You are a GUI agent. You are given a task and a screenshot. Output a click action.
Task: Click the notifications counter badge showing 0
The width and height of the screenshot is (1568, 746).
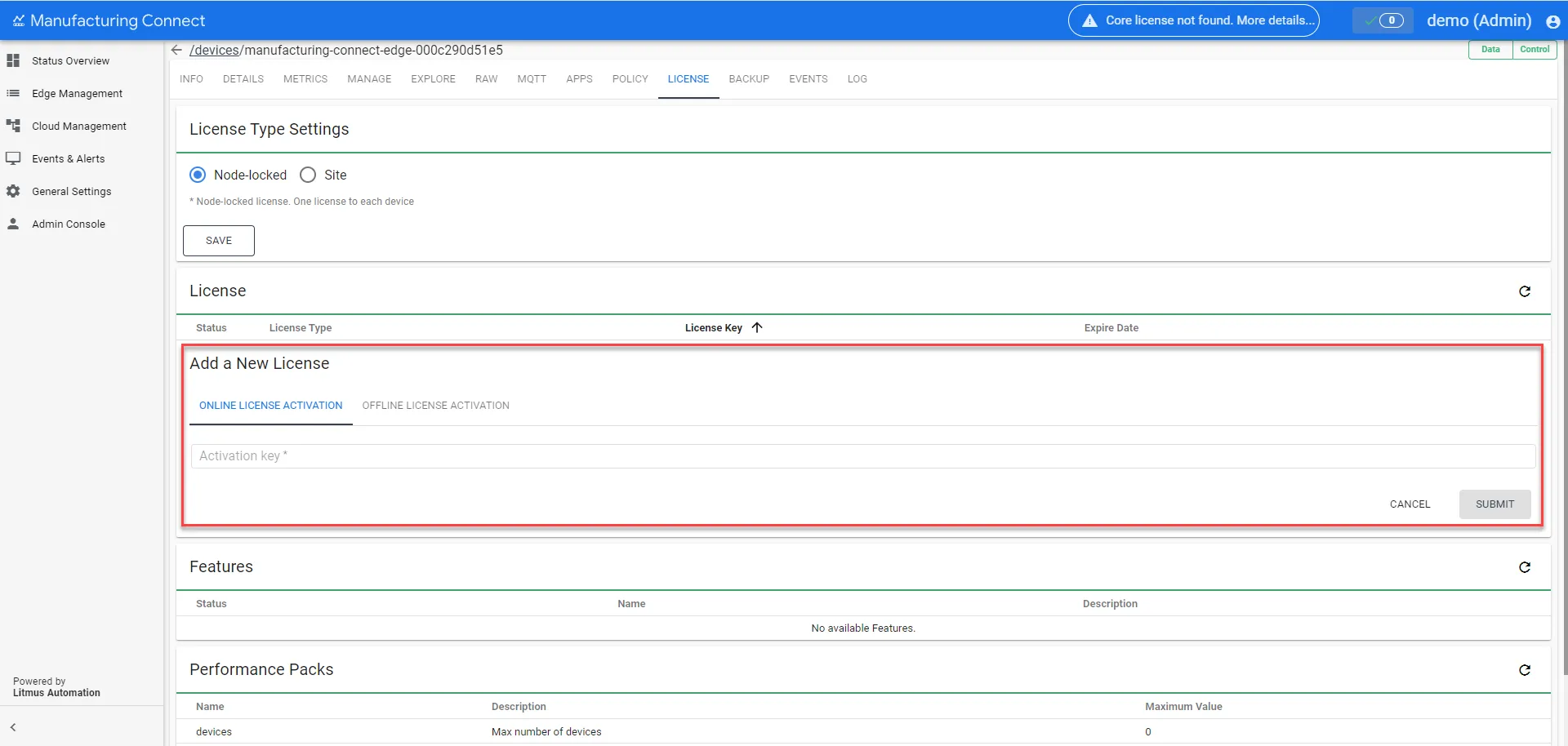coord(1392,20)
